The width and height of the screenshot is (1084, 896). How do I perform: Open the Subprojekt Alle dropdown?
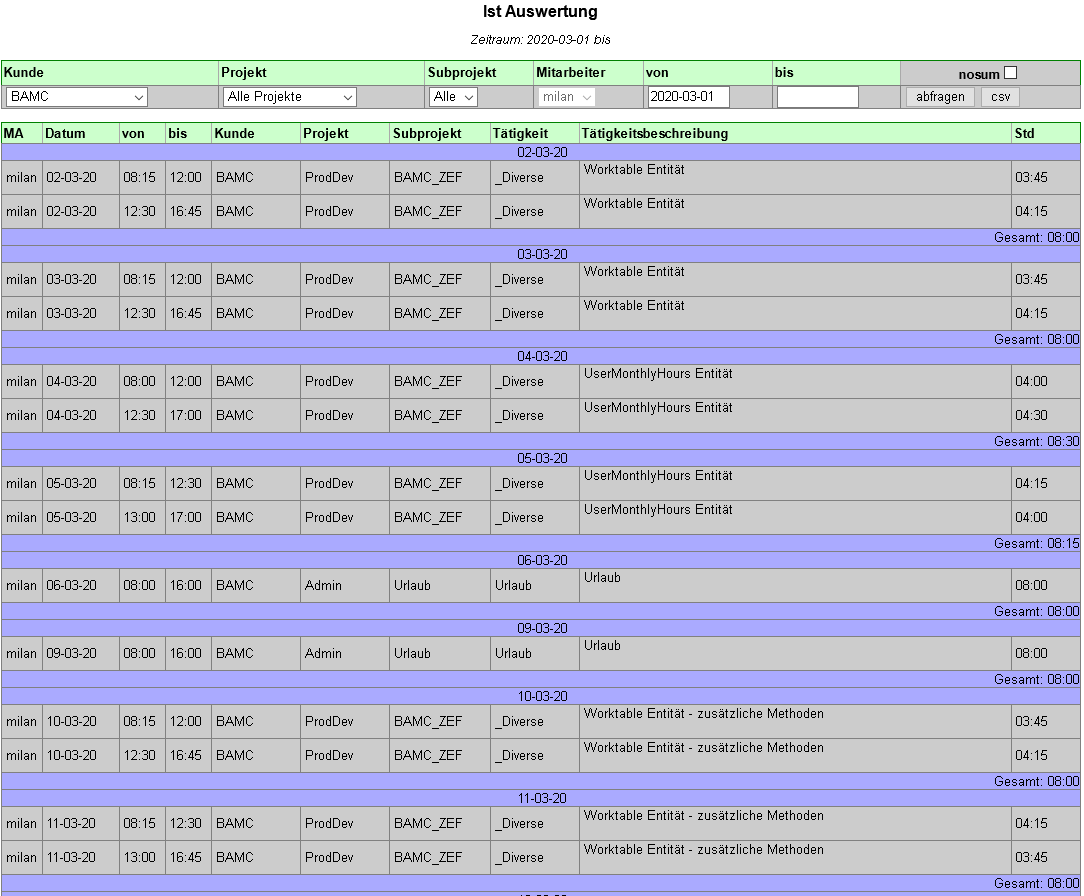point(453,97)
